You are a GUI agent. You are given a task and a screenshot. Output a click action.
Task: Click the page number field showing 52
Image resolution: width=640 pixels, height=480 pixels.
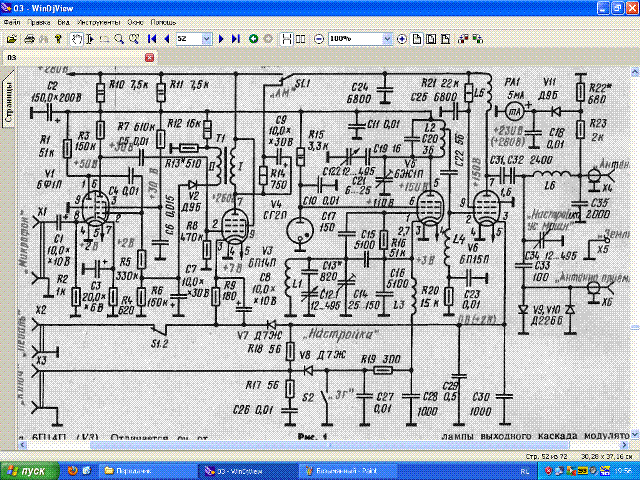(189, 39)
